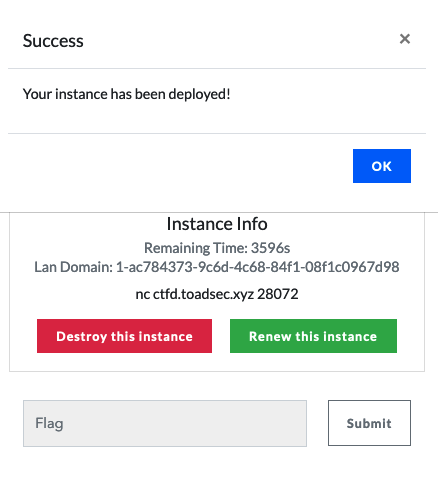Click the word 'Destroy' on the red button
The width and height of the screenshot is (438, 488).
pos(82,336)
